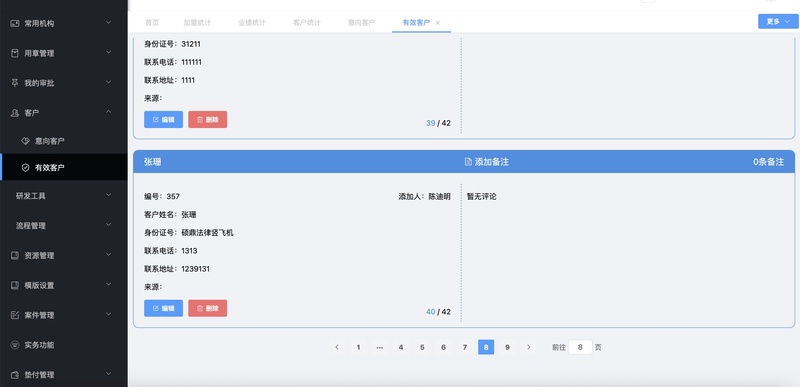Screen dimensions: 800x387
Task: Click the 资源管理 sidebar icon
Action: click(15, 255)
